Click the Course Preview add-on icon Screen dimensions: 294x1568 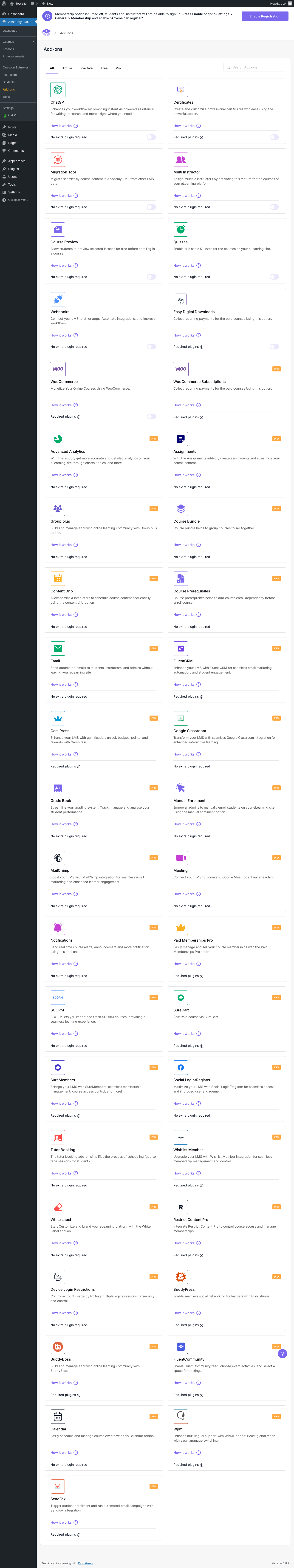[58, 229]
